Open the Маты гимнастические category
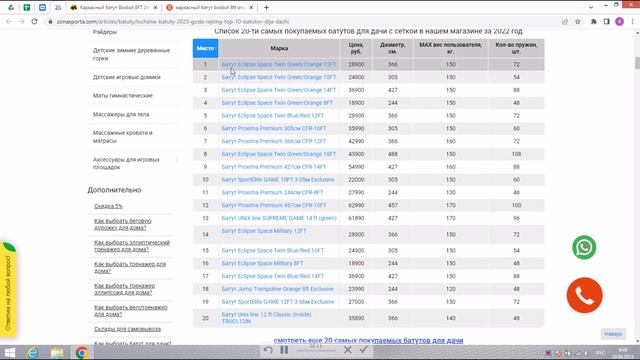640x360 pixels. [x=122, y=96]
